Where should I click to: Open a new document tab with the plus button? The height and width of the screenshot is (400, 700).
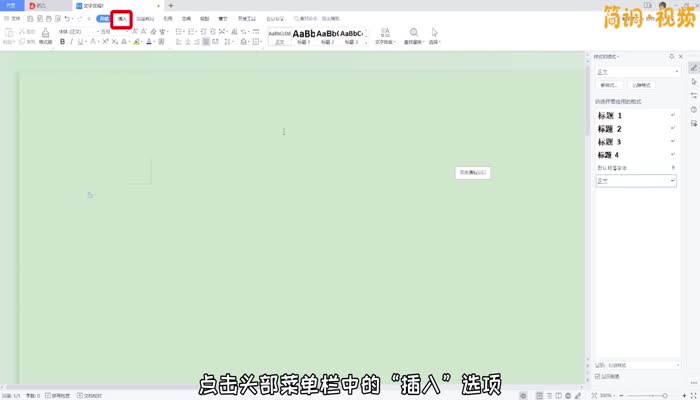tap(171, 6)
